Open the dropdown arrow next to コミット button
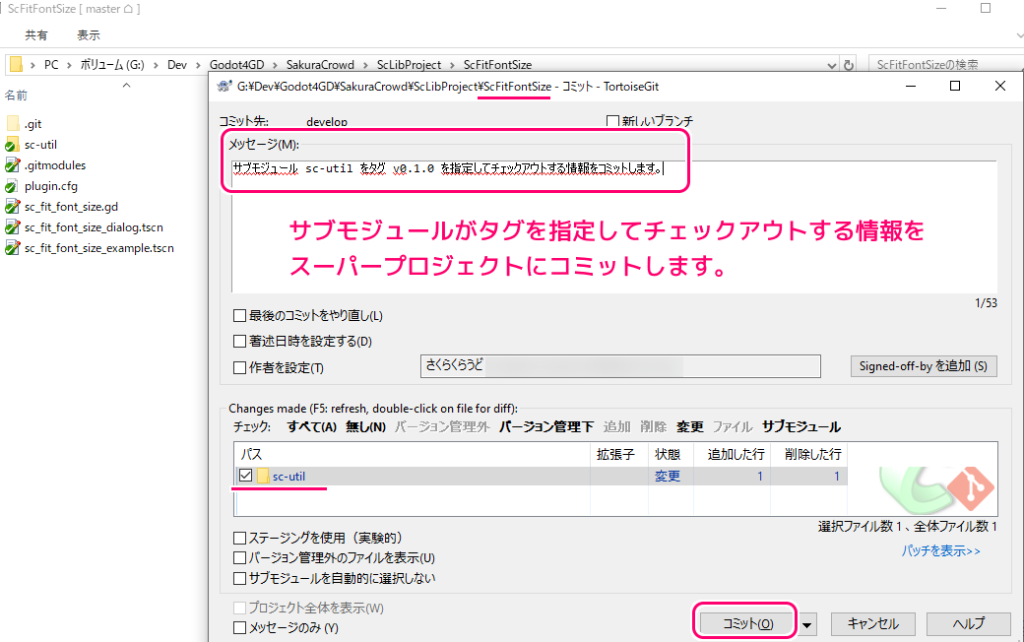Screen dimensions: 1024x642 (x=808, y=624)
